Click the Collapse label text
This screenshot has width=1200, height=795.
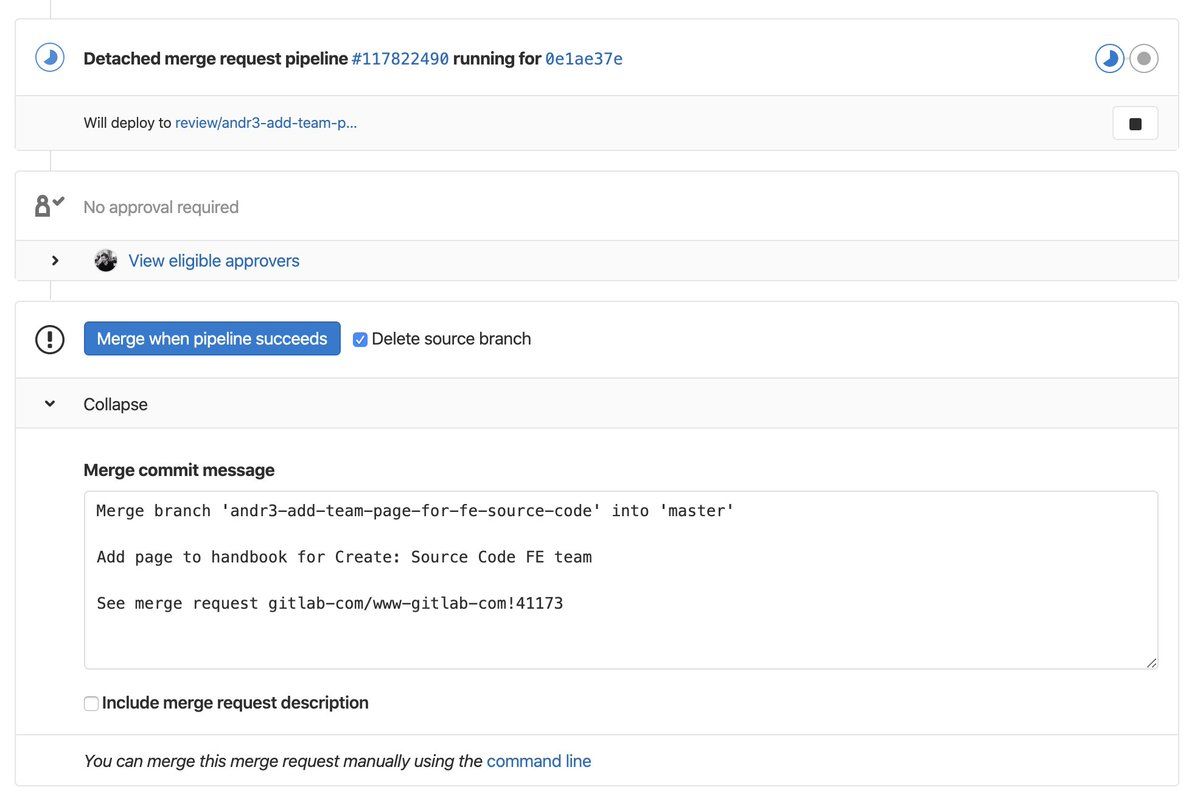(115, 405)
